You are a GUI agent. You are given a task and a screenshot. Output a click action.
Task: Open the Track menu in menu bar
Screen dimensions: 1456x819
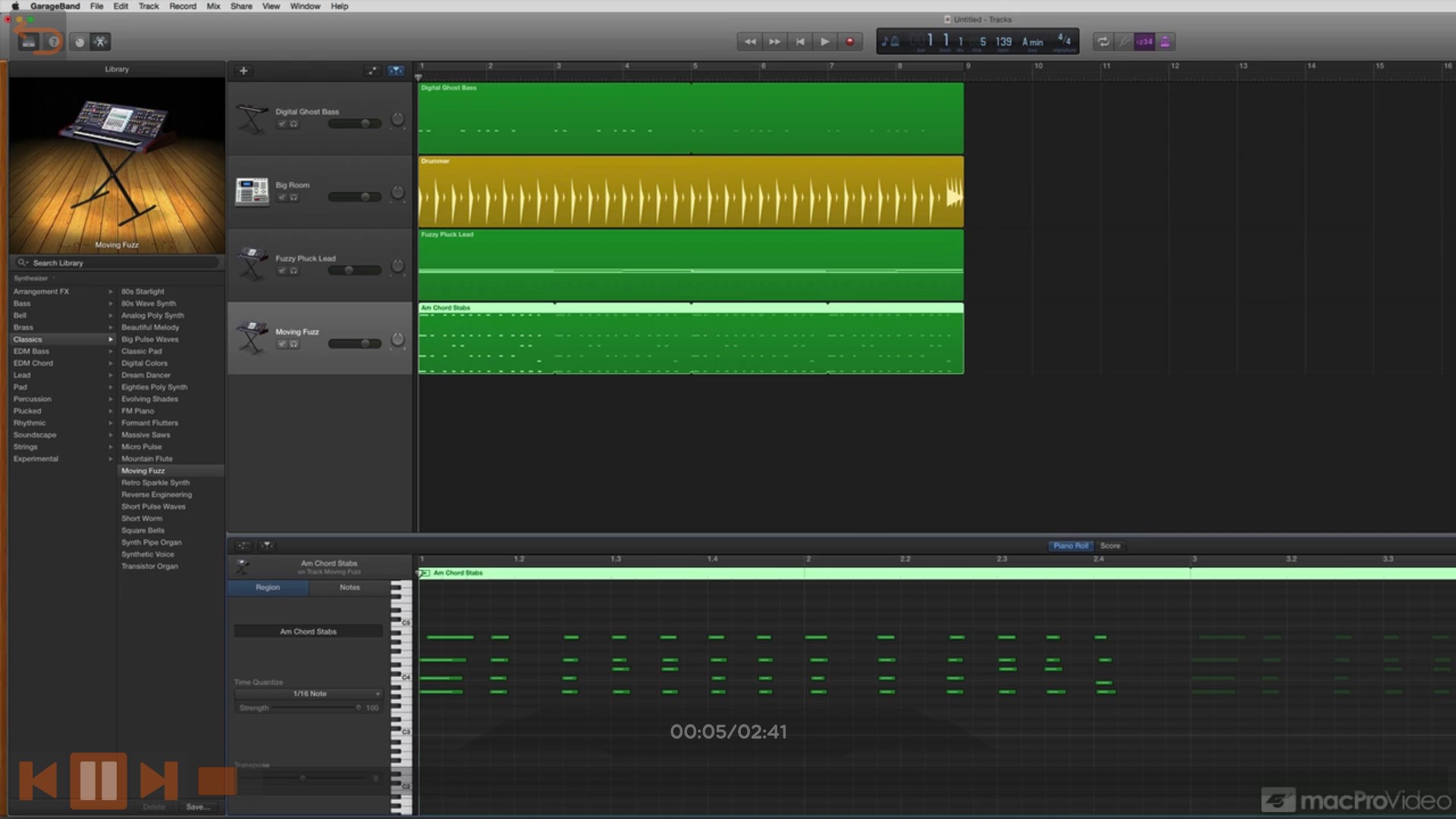[148, 6]
